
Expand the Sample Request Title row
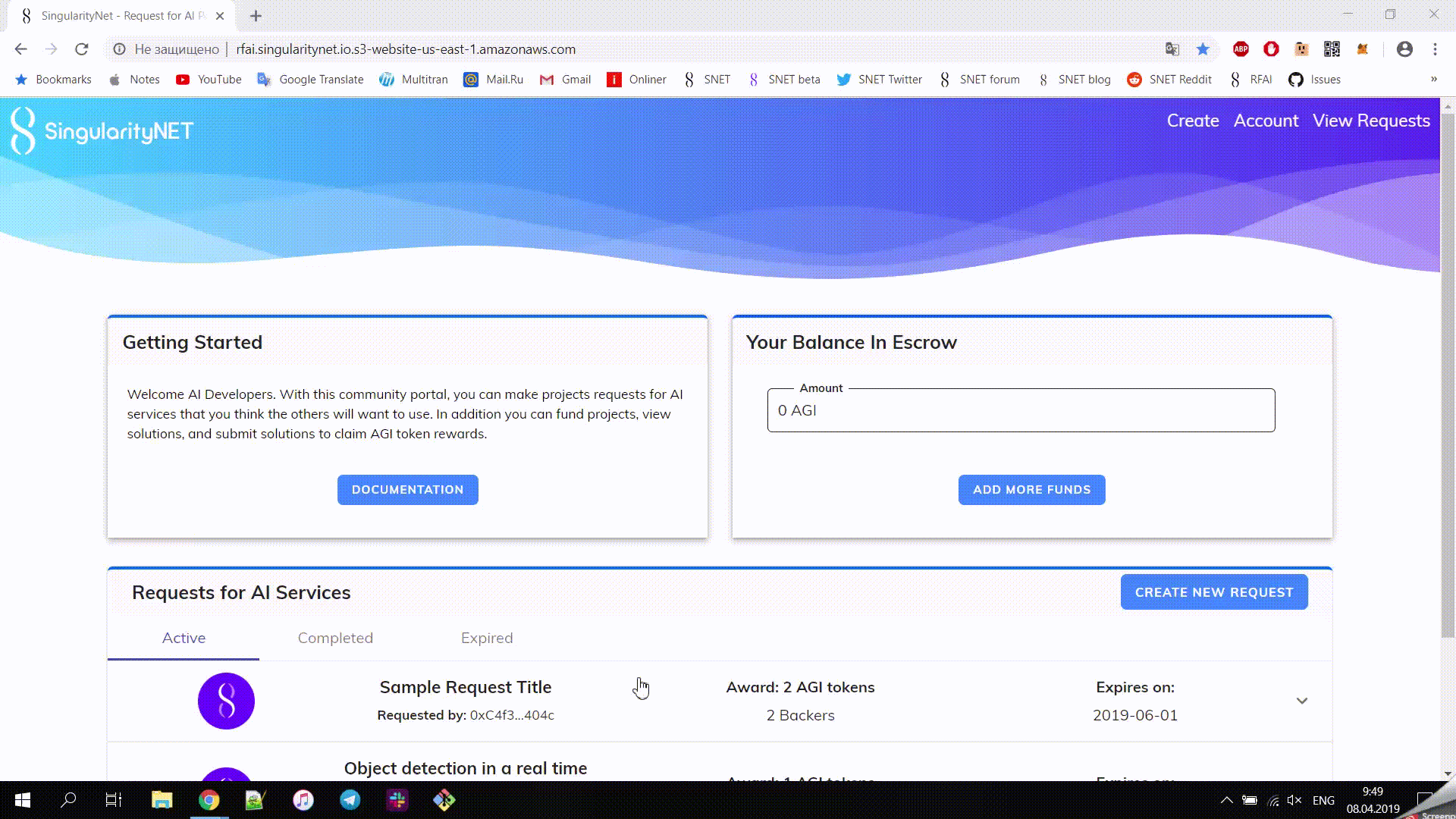tap(1301, 701)
